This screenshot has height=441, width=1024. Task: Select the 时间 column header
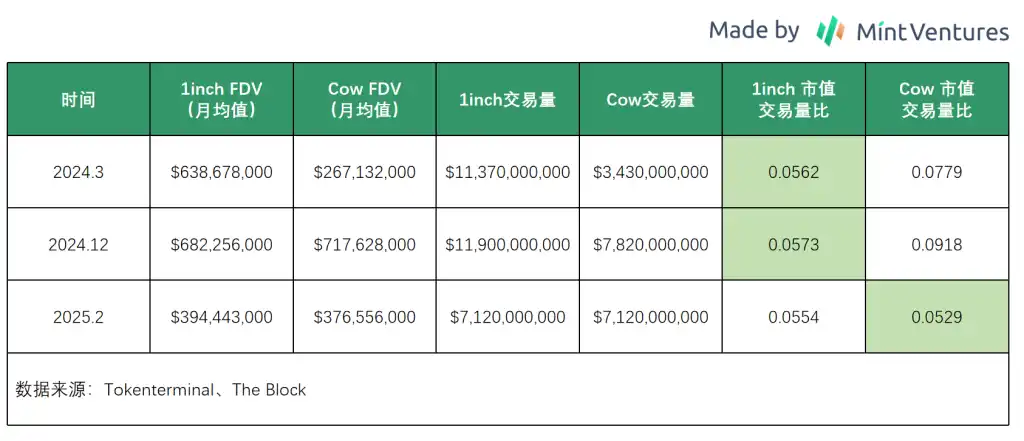pyautogui.click(x=78, y=99)
